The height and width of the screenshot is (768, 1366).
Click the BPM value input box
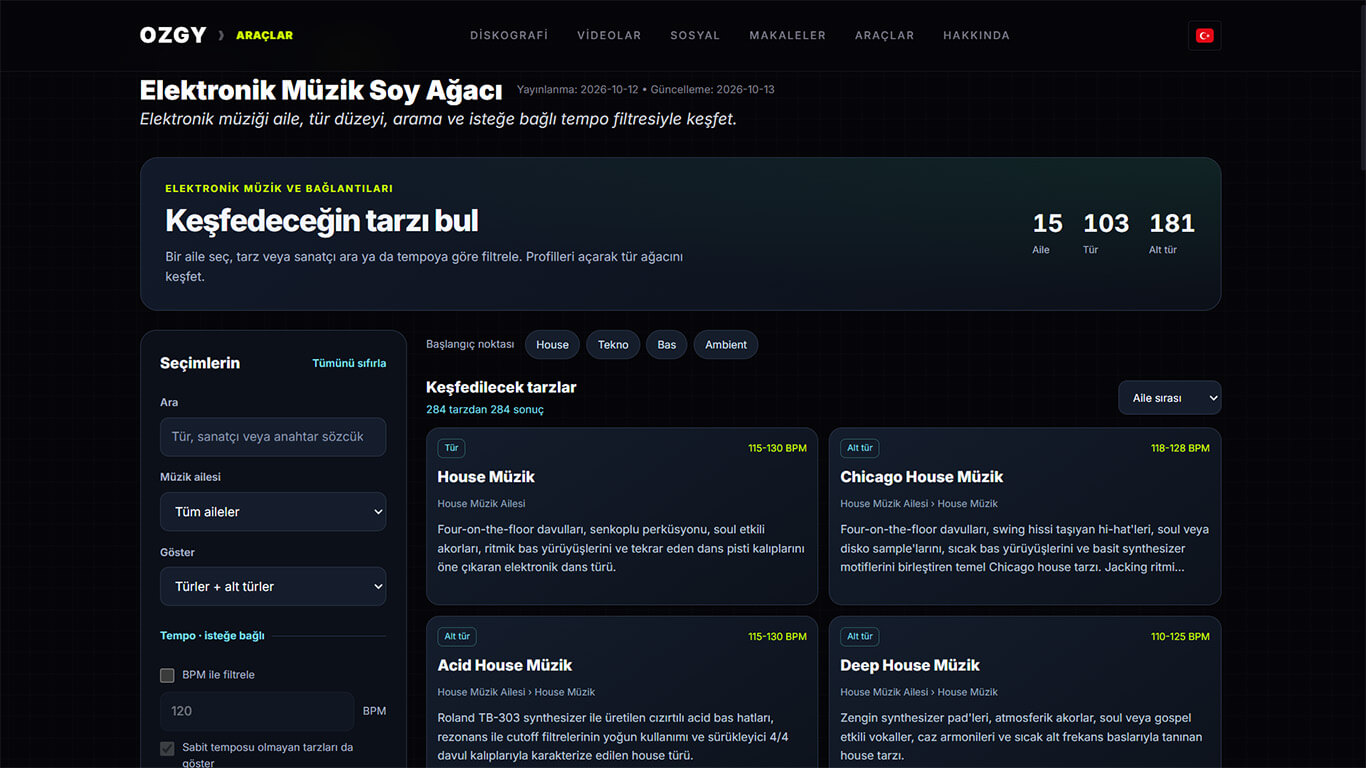click(257, 711)
